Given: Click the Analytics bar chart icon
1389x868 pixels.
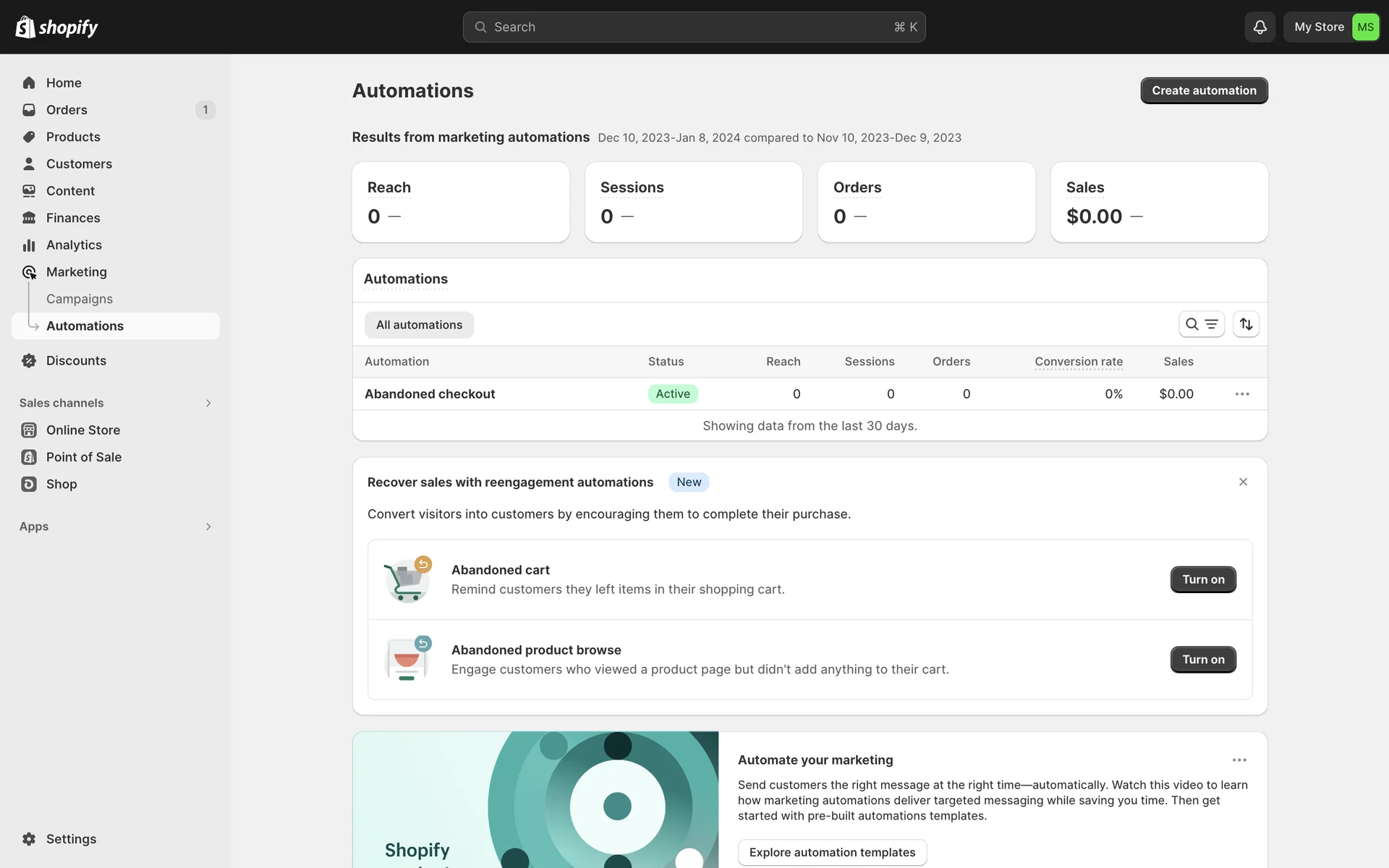Looking at the screenshot, I should click(x=29, y=245).
